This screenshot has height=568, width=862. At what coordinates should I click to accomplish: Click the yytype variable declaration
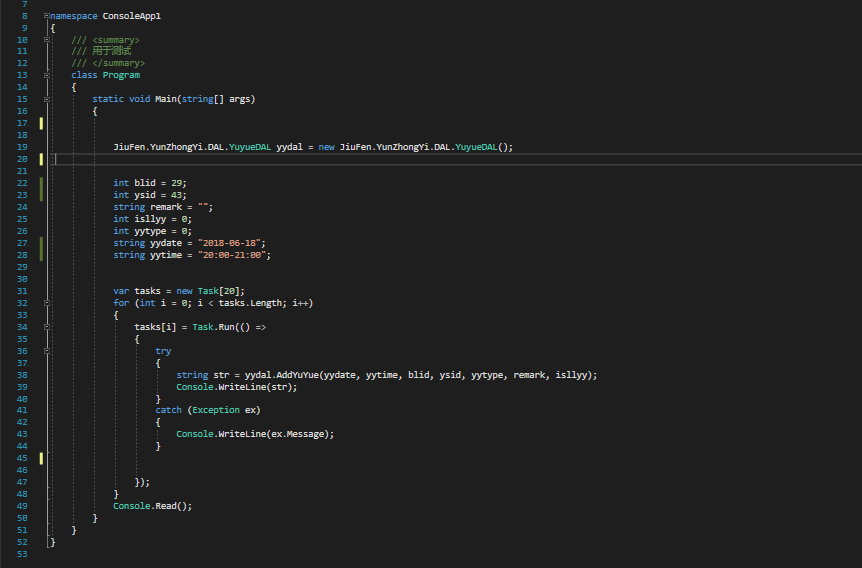[x=150, y=231]
